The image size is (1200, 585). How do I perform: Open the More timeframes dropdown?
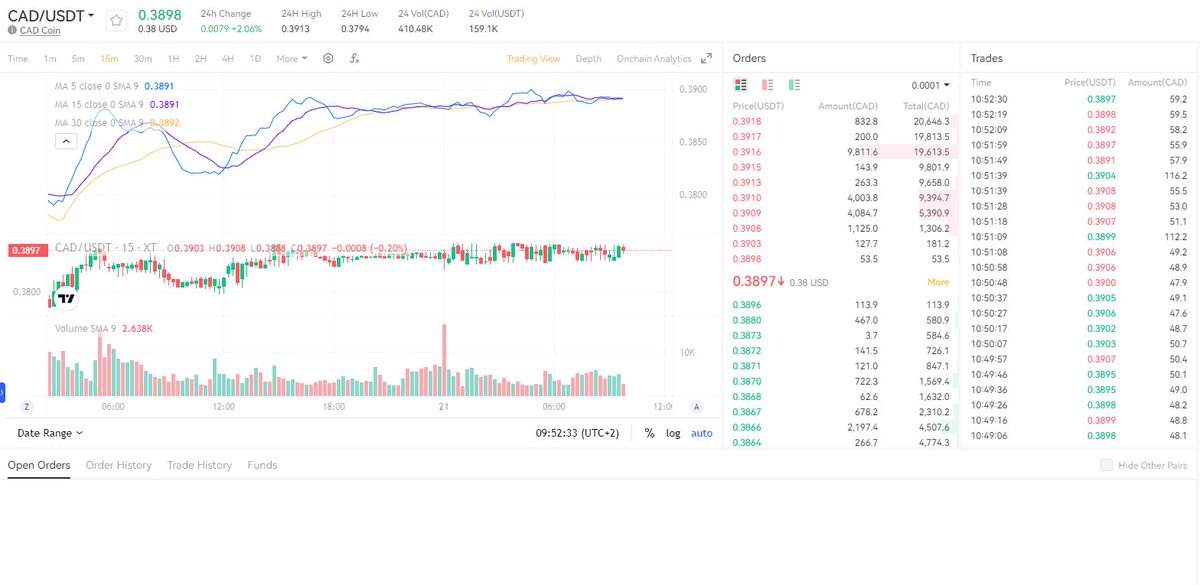point(292,59)
